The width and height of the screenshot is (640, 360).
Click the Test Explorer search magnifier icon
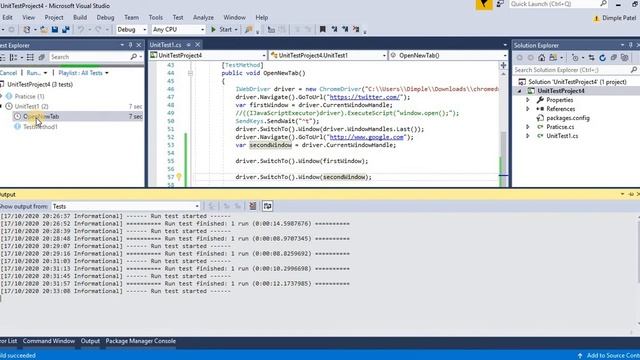pyautogui.click(x=133, y=57)
